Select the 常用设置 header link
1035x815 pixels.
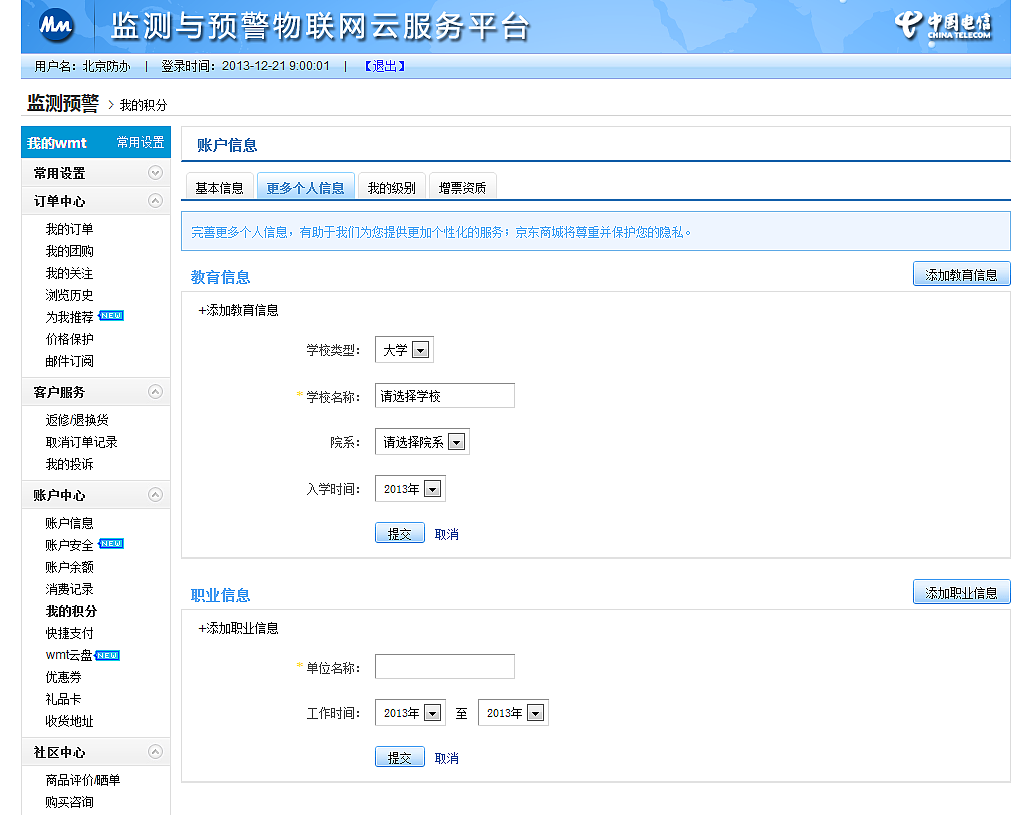click(x=141, y=142)
